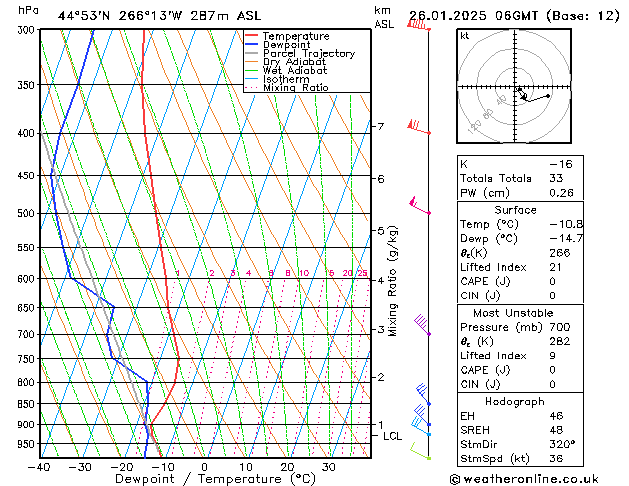Click the pink mixing ratio label 25
This screenshot has height=486, width=629.
363,273
